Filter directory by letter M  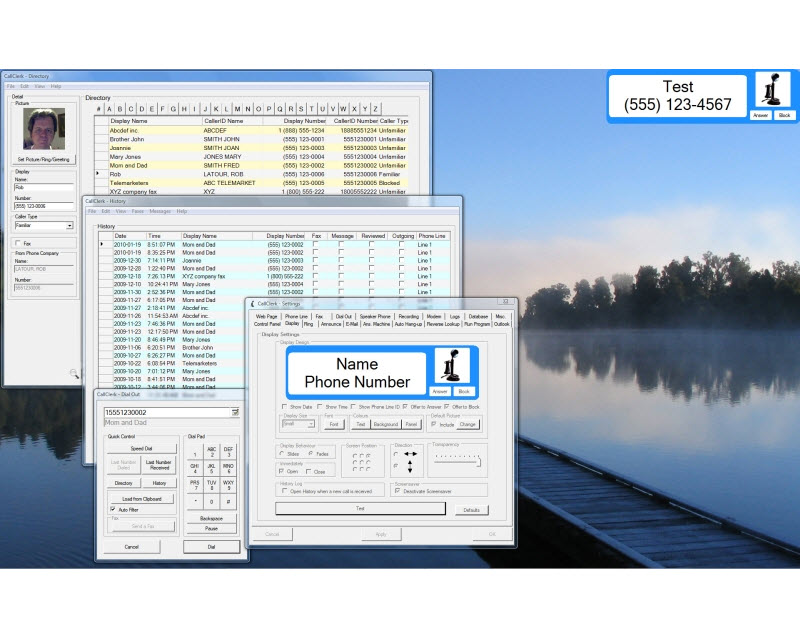coord(236,109)
